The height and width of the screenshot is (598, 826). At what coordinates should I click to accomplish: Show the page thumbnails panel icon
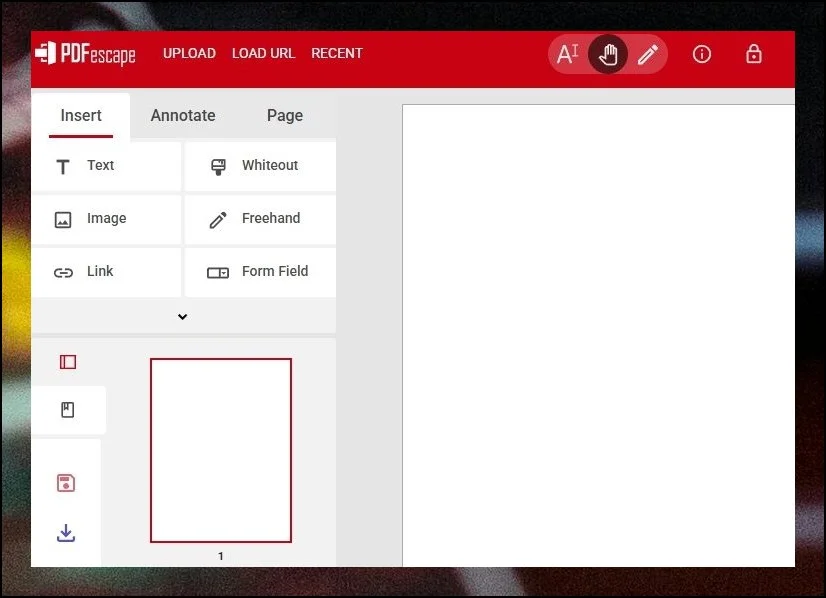[68, 362]
